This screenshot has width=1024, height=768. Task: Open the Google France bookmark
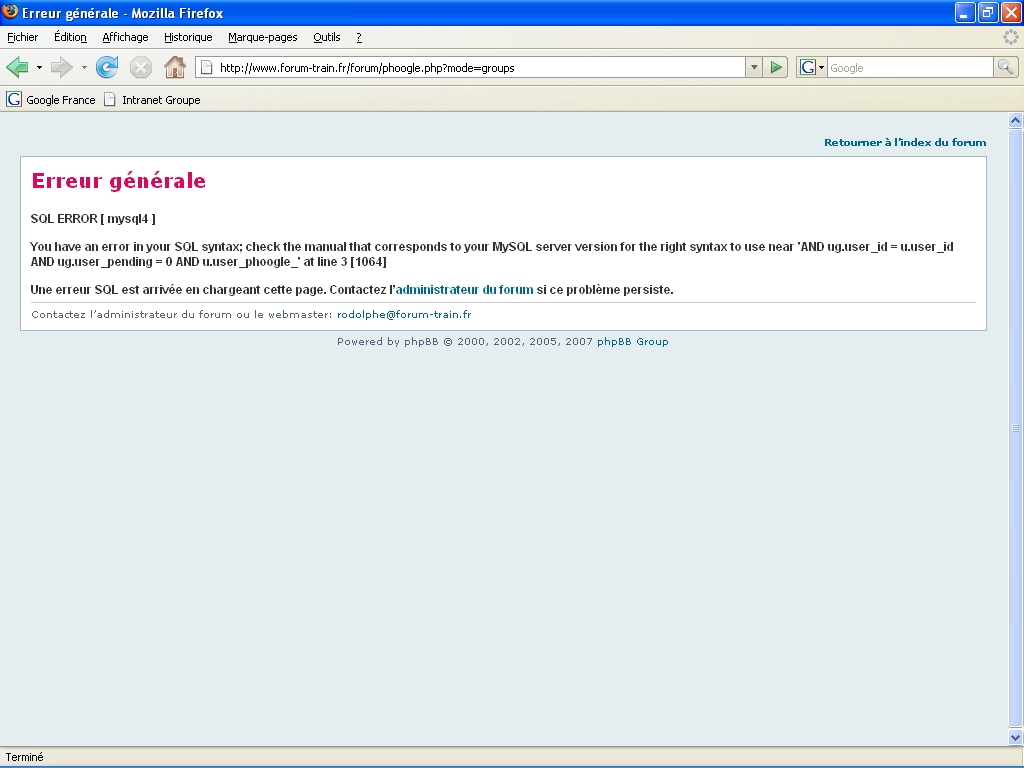tap(51, 100)
